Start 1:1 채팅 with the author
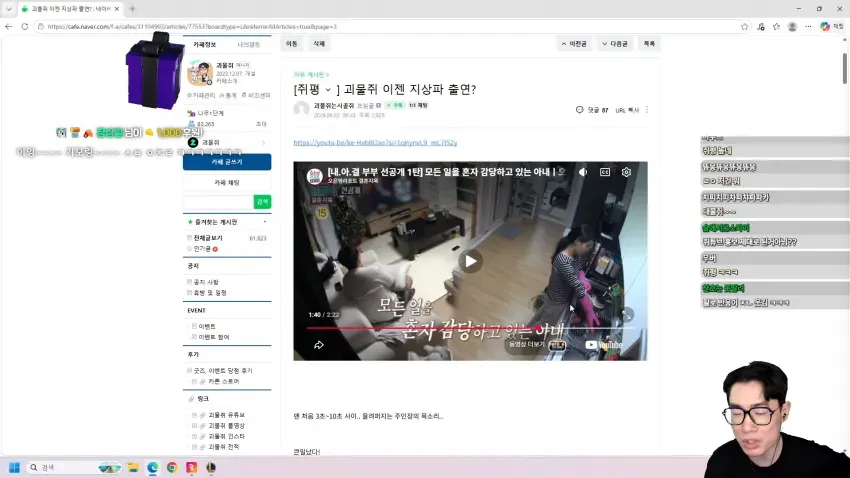 tap(418, 105)
